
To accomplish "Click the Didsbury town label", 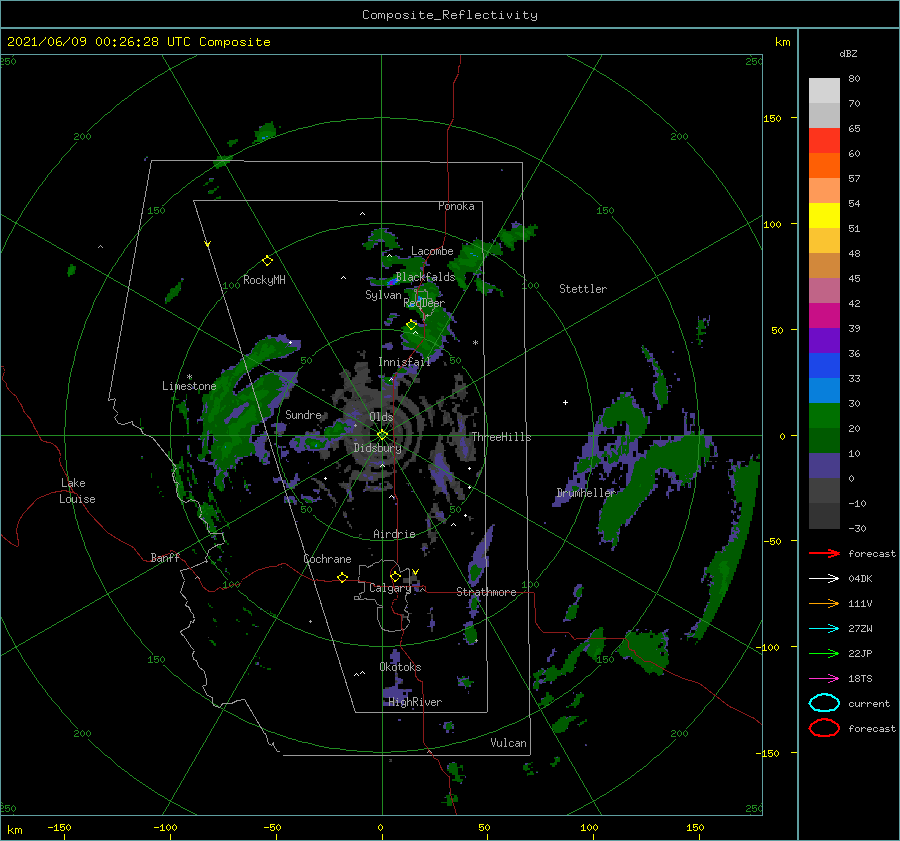I will pos(378,448).
